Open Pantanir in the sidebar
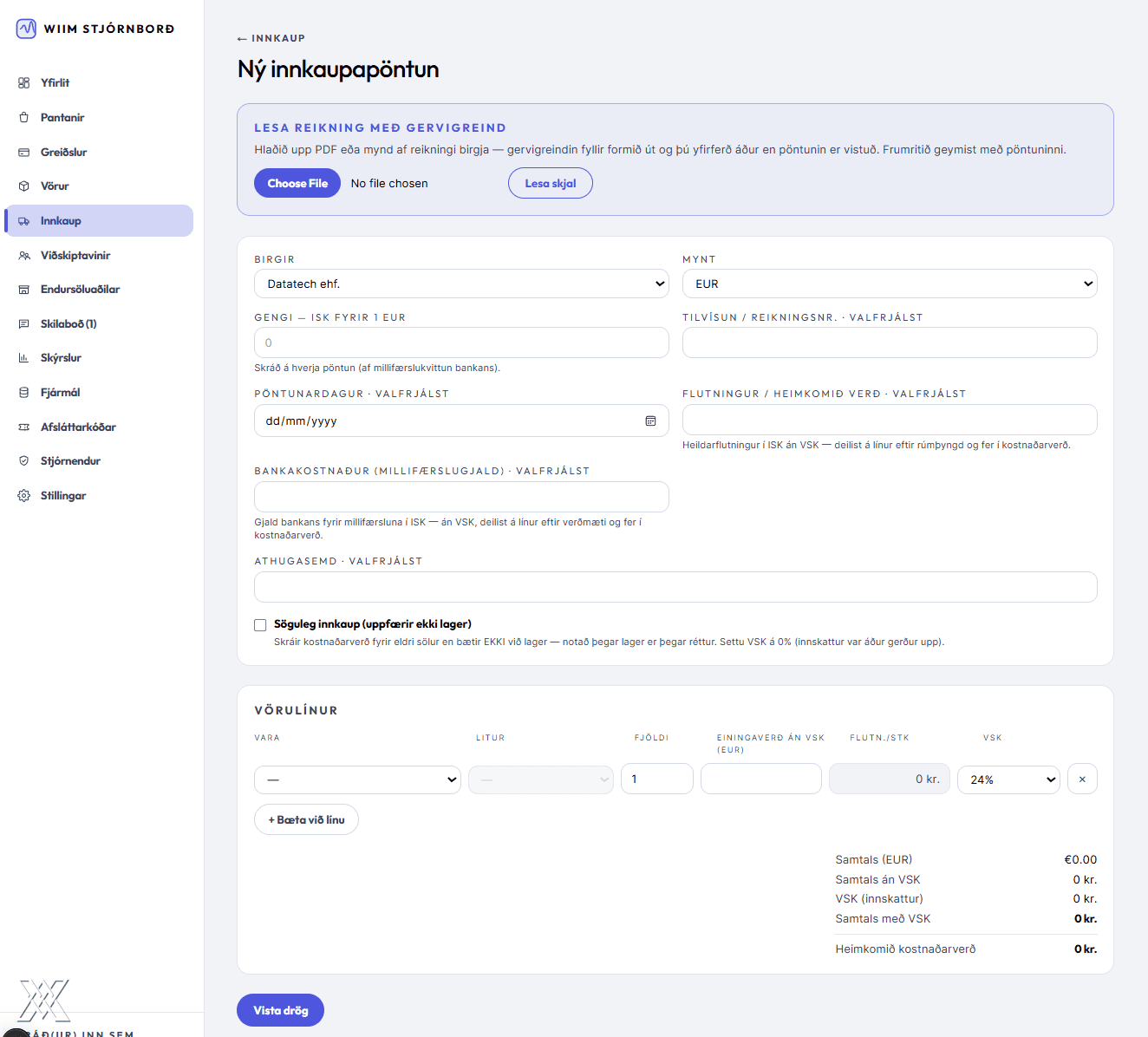Screen dimensions: 1148x1037 (99, 117)
